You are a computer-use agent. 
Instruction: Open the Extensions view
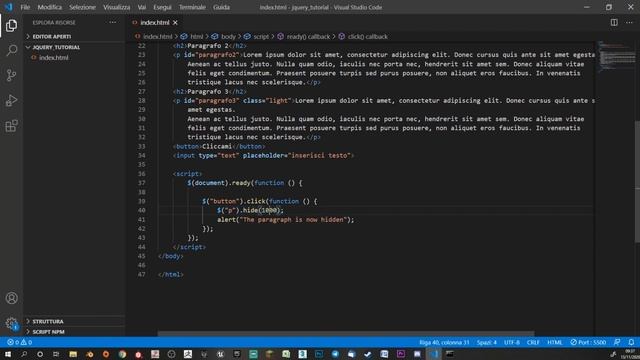pos(11,126)
